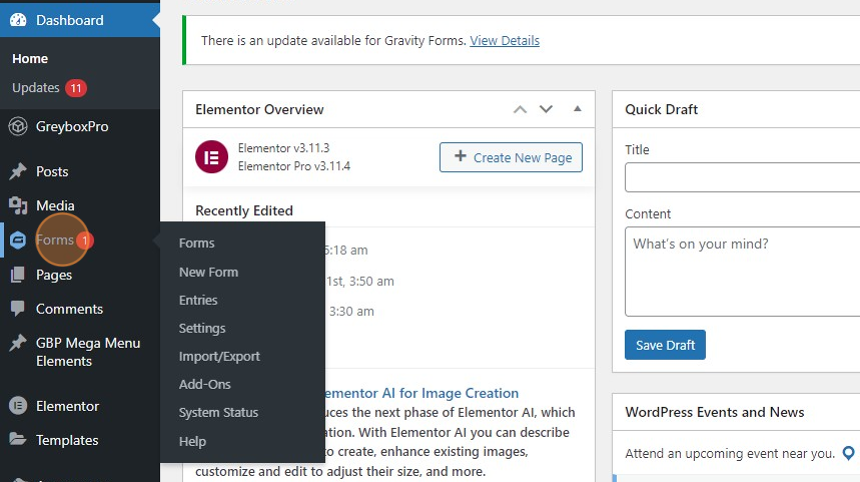Click Quick Draft widget heading
Viewport: 860px width, 482px height.
pos(661,109)
